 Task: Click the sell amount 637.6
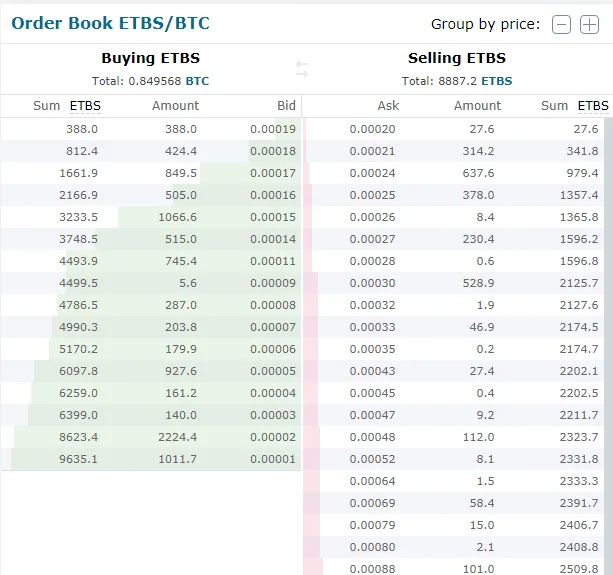coord(479,173)
